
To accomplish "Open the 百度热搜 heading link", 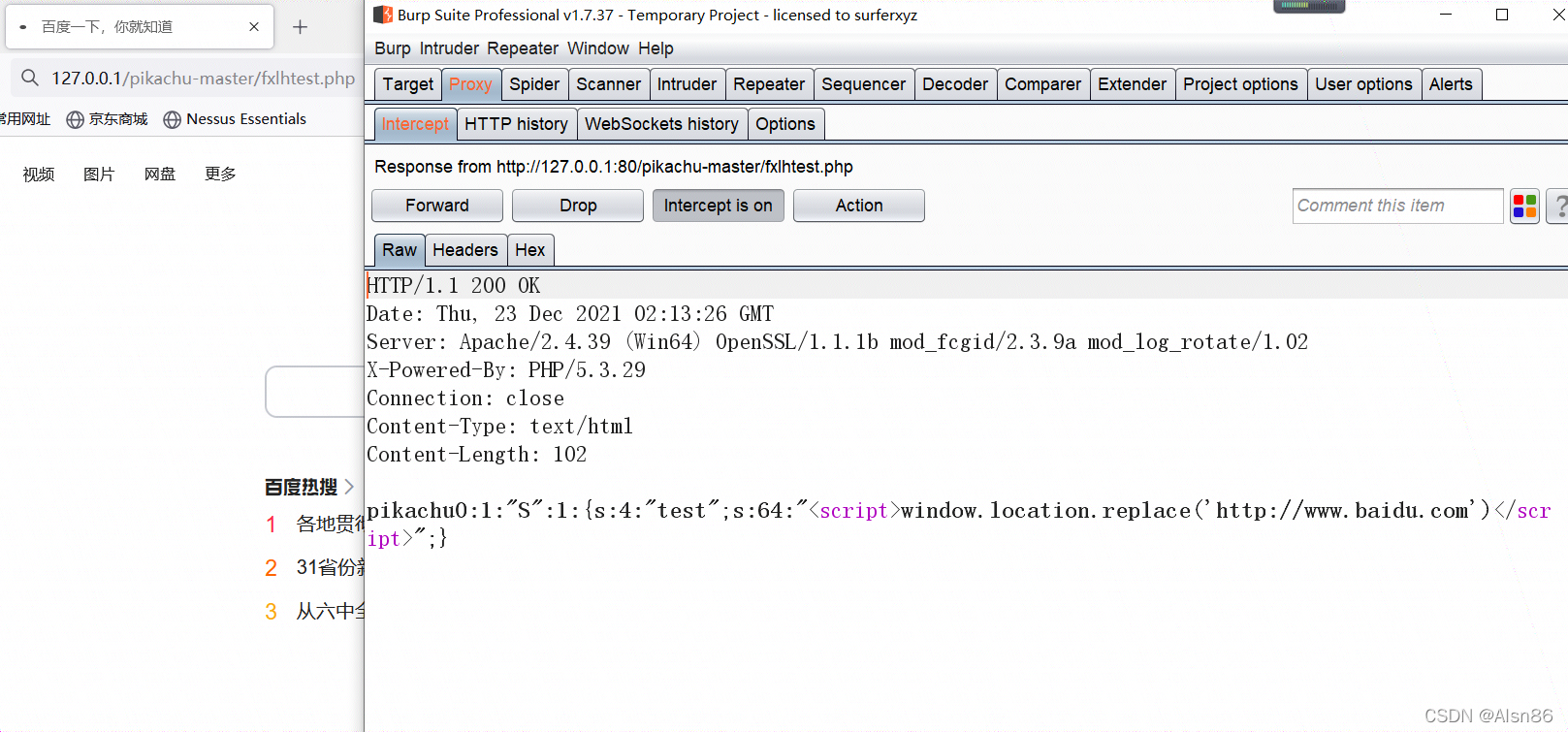I will (x=301, y=487).
